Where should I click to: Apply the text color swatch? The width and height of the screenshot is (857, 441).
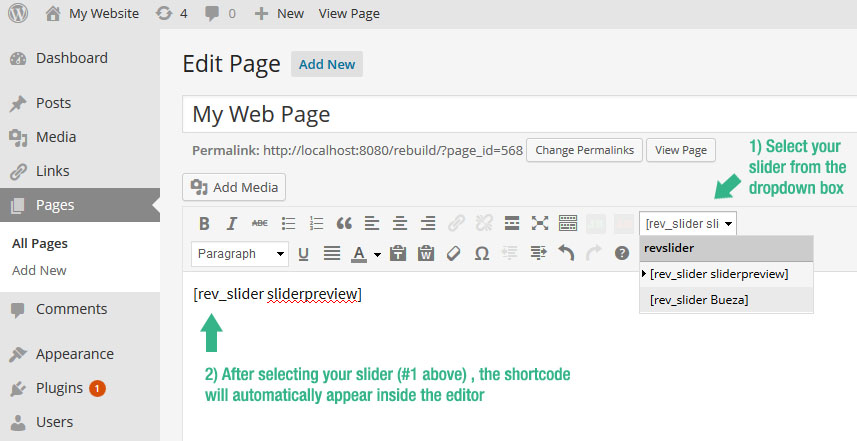[359, 254]
